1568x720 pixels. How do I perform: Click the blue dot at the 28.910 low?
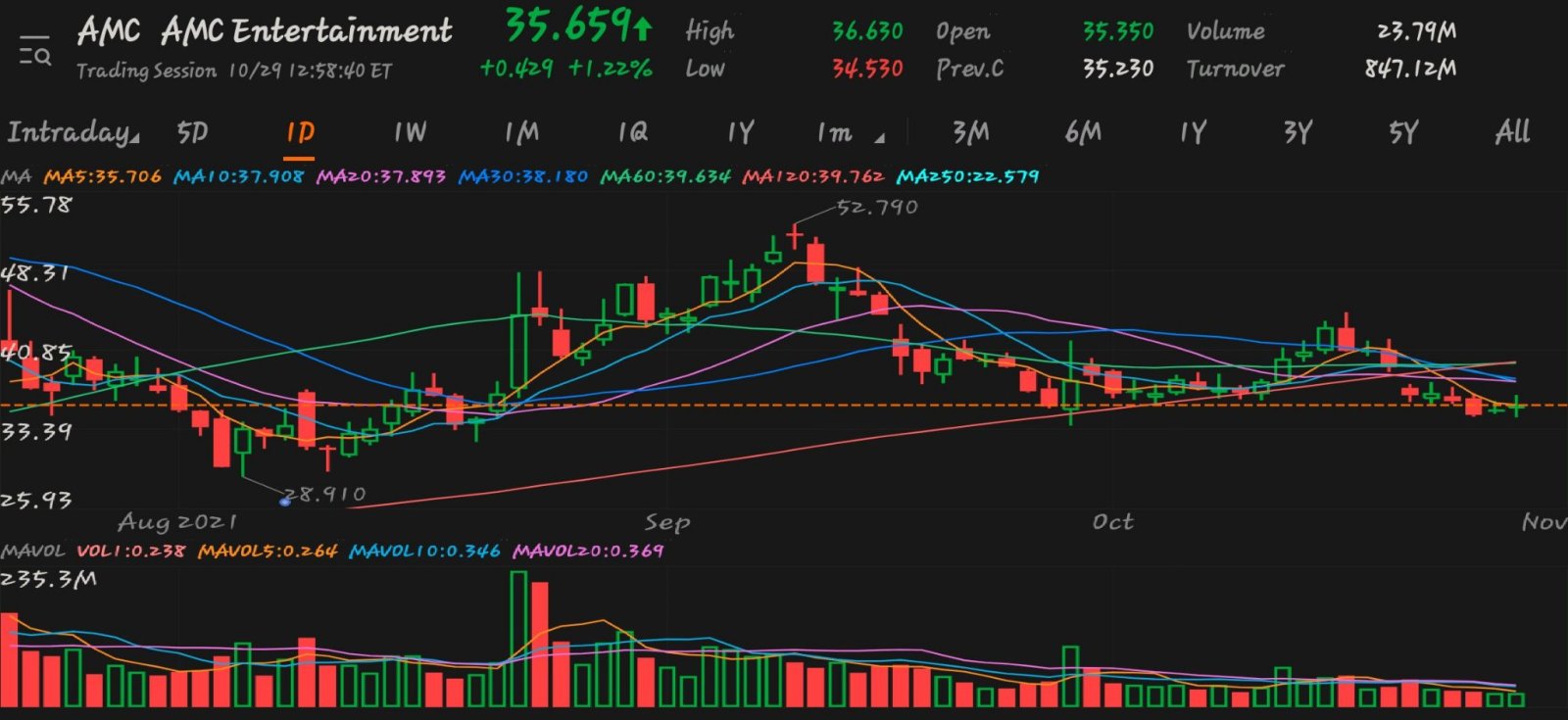pos(285,502)
